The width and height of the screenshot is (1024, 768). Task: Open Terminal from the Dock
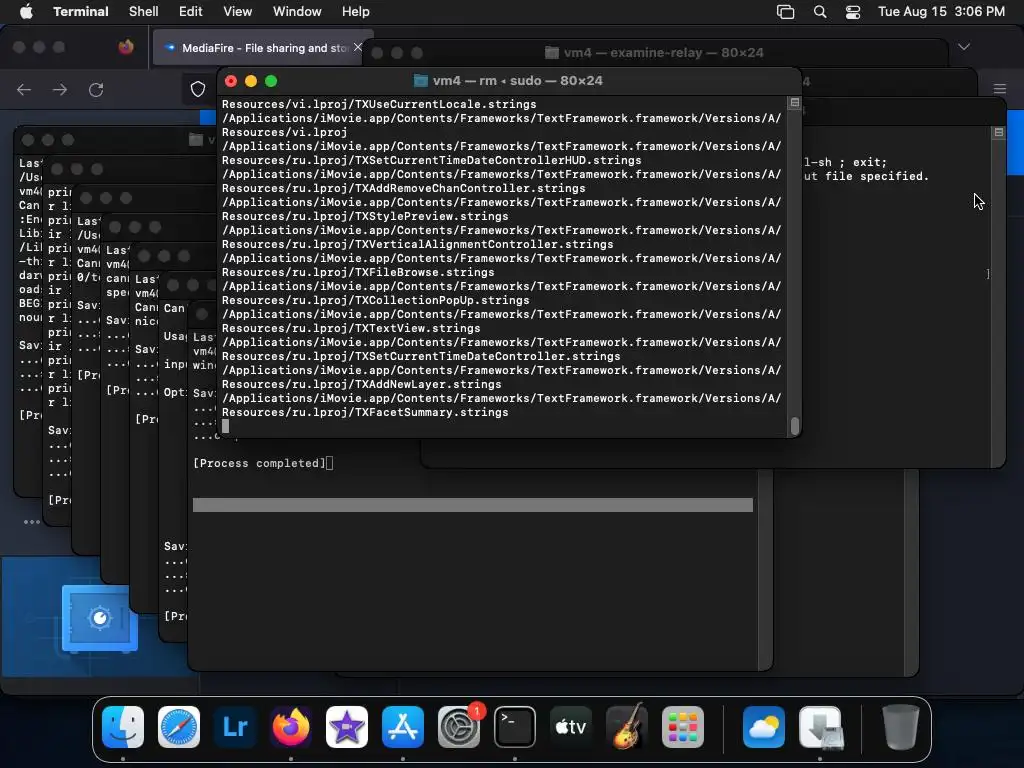[x=515, y=727]
